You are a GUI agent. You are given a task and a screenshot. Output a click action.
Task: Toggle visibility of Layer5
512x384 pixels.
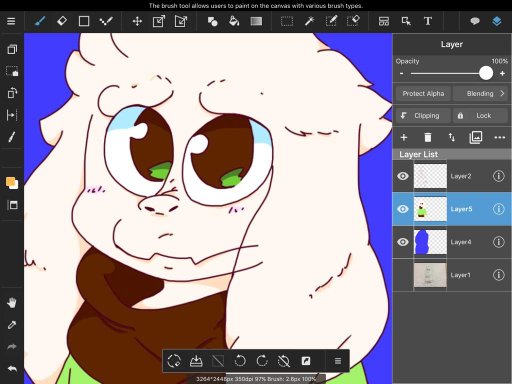click(x=403, y=209)
